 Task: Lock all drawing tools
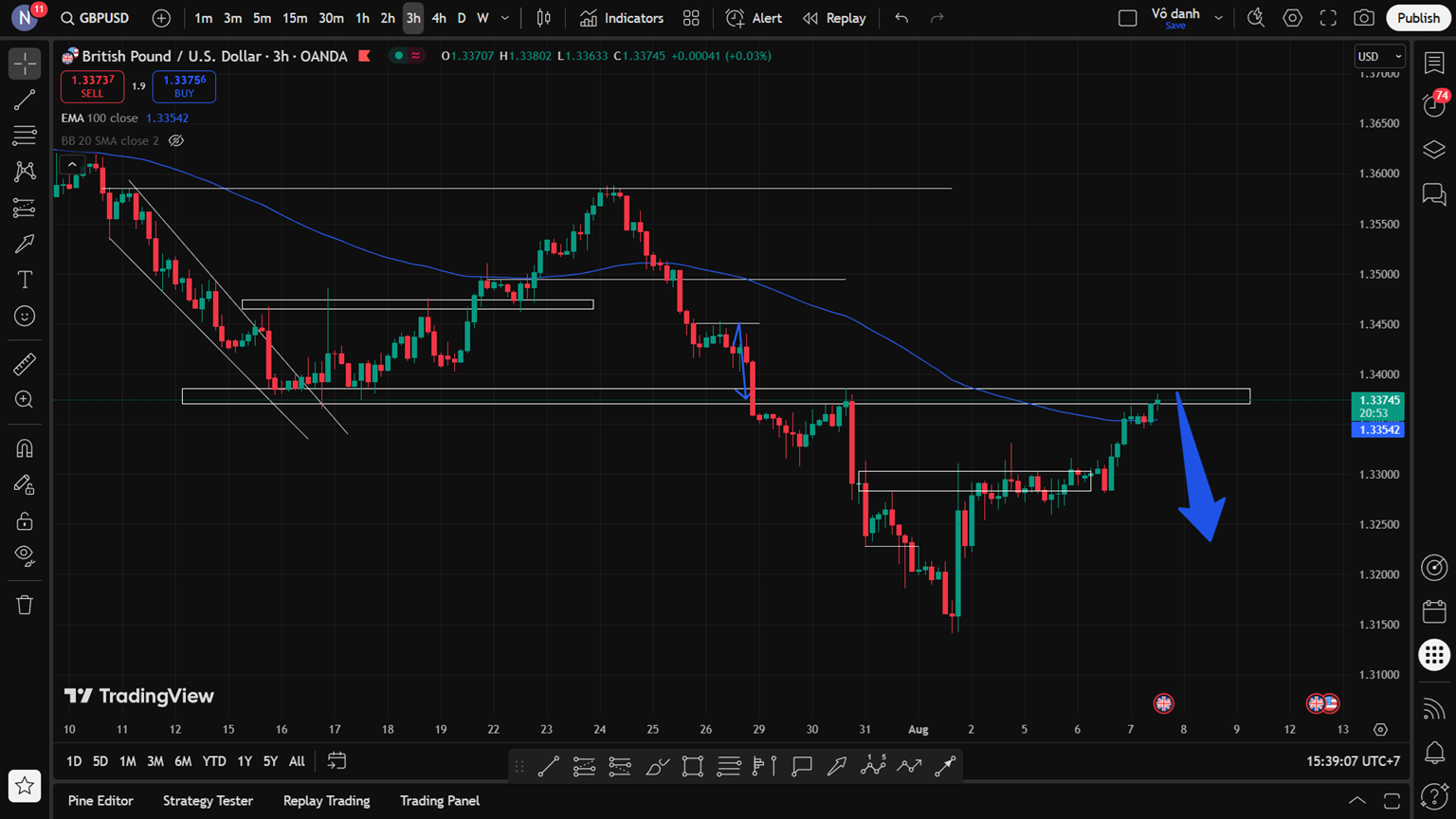[25, 520]
